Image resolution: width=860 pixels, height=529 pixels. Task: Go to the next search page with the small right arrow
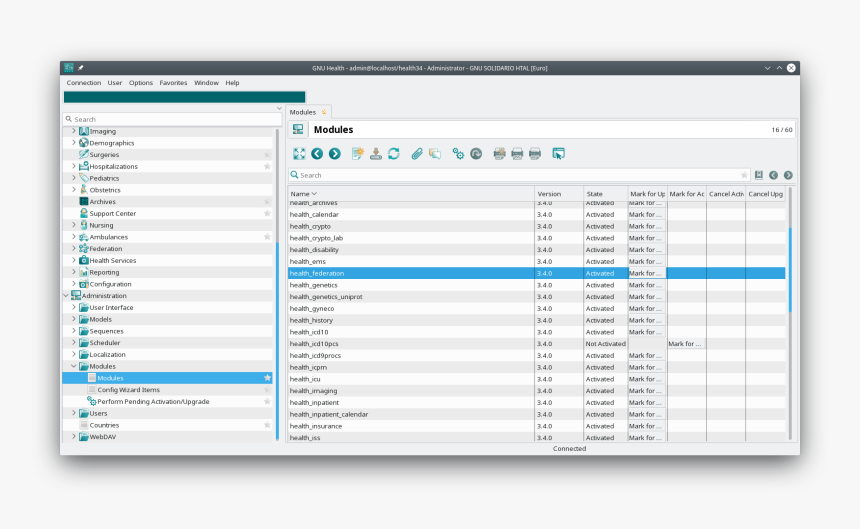coord(788,175)
